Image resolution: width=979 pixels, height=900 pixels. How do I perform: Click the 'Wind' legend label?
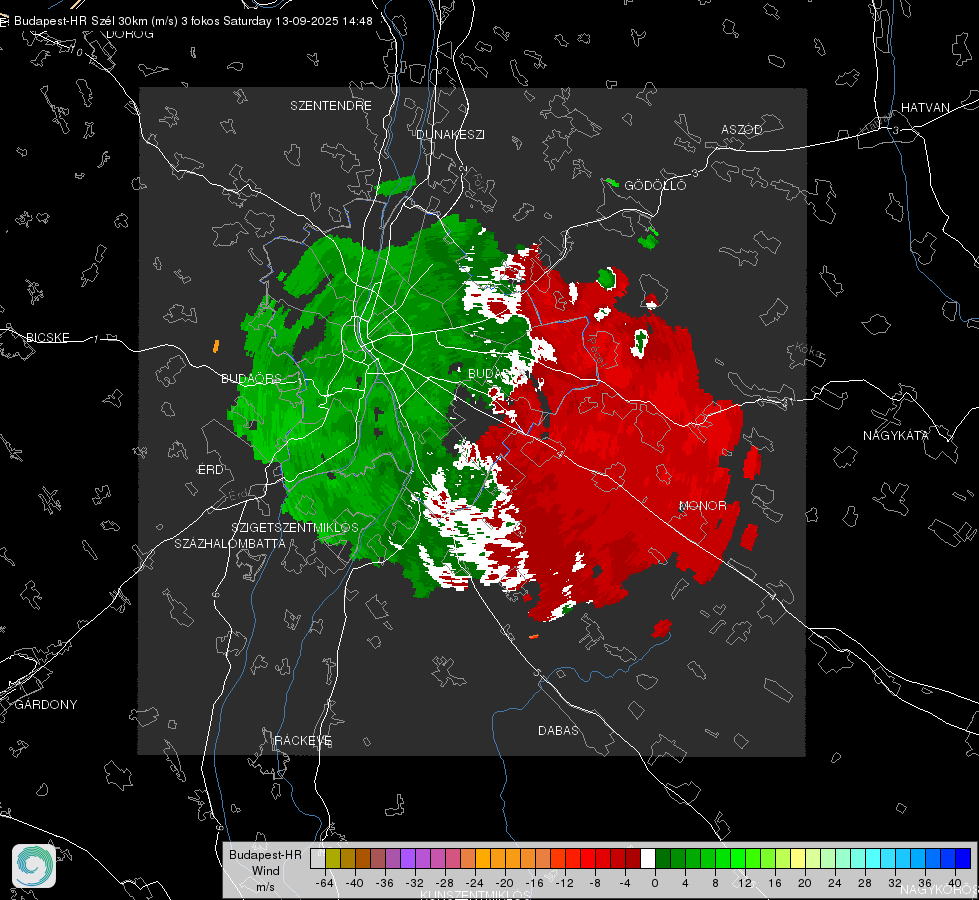[265, 870]
